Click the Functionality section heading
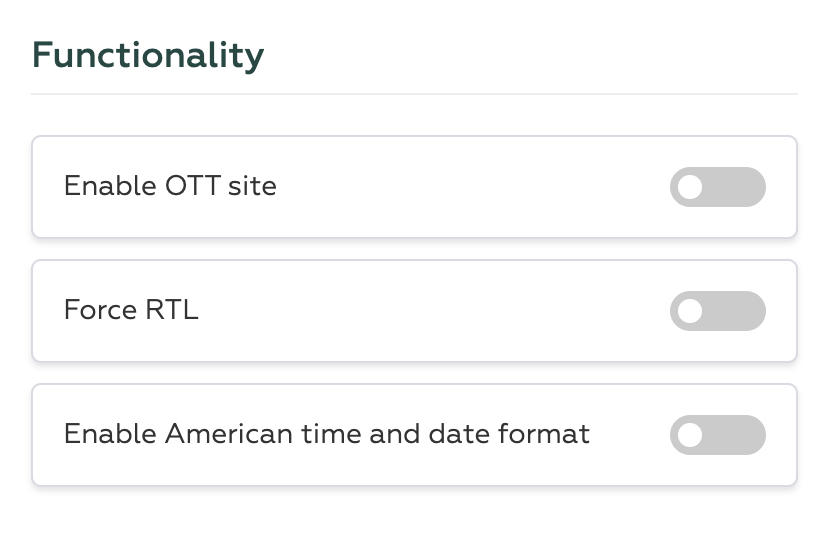The image size is (830, 536). click(148, 55)
